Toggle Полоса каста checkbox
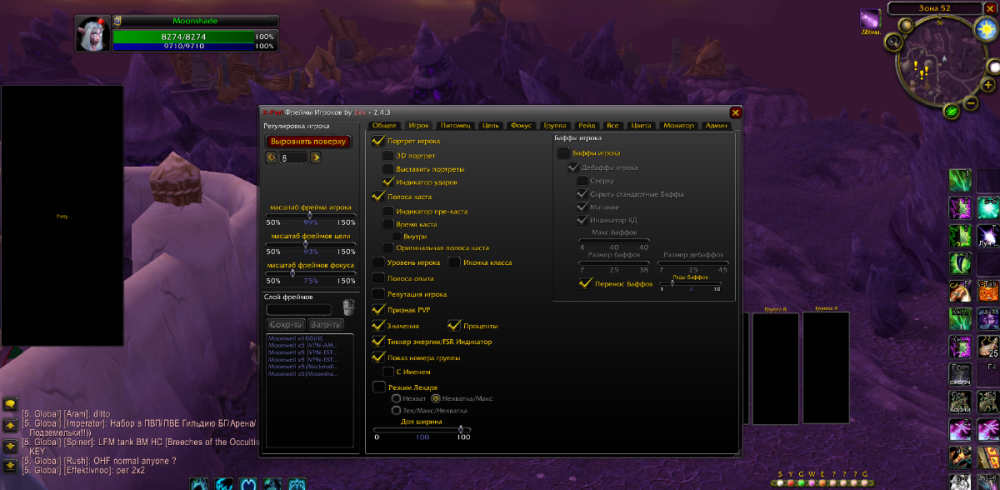The image size is (1000, 490). pos(378,197)
